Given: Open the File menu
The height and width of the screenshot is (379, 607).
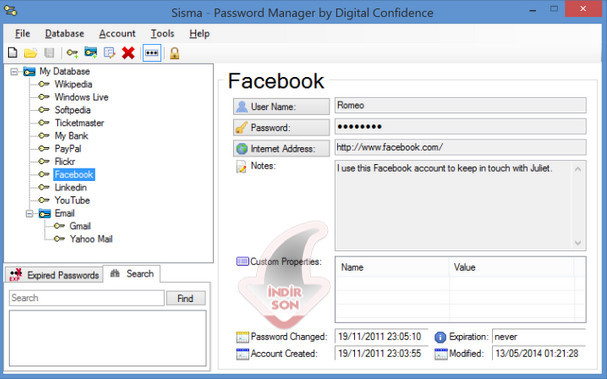Looking at the screenshot, I should (x=22, y=34).
